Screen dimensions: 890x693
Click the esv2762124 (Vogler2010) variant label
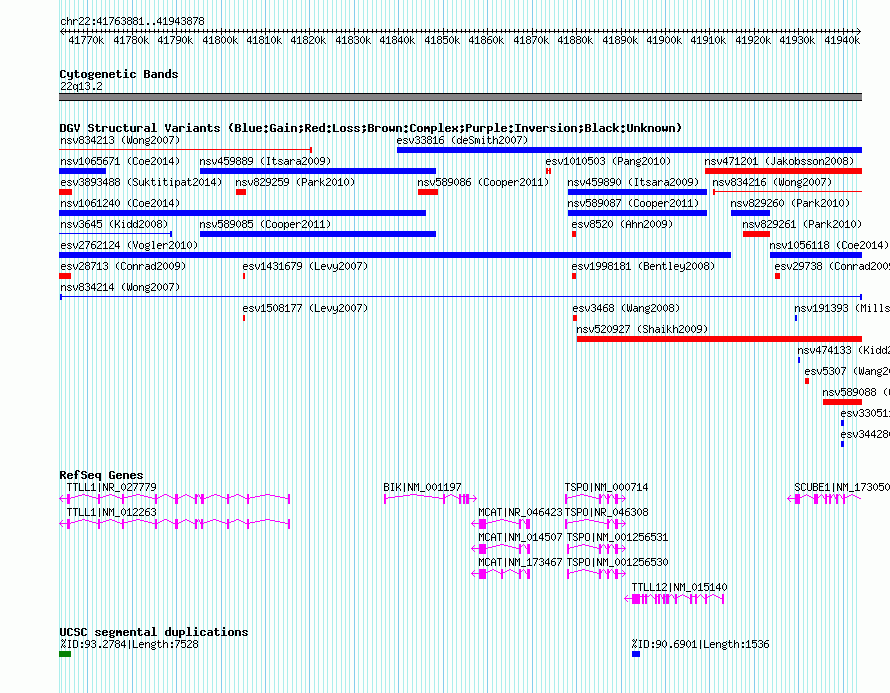(x=129, y=245)
